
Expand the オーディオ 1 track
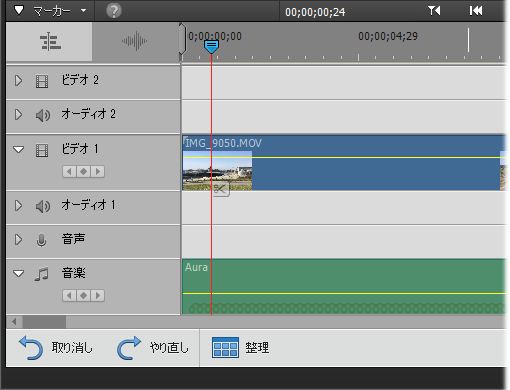coord(18,206)
